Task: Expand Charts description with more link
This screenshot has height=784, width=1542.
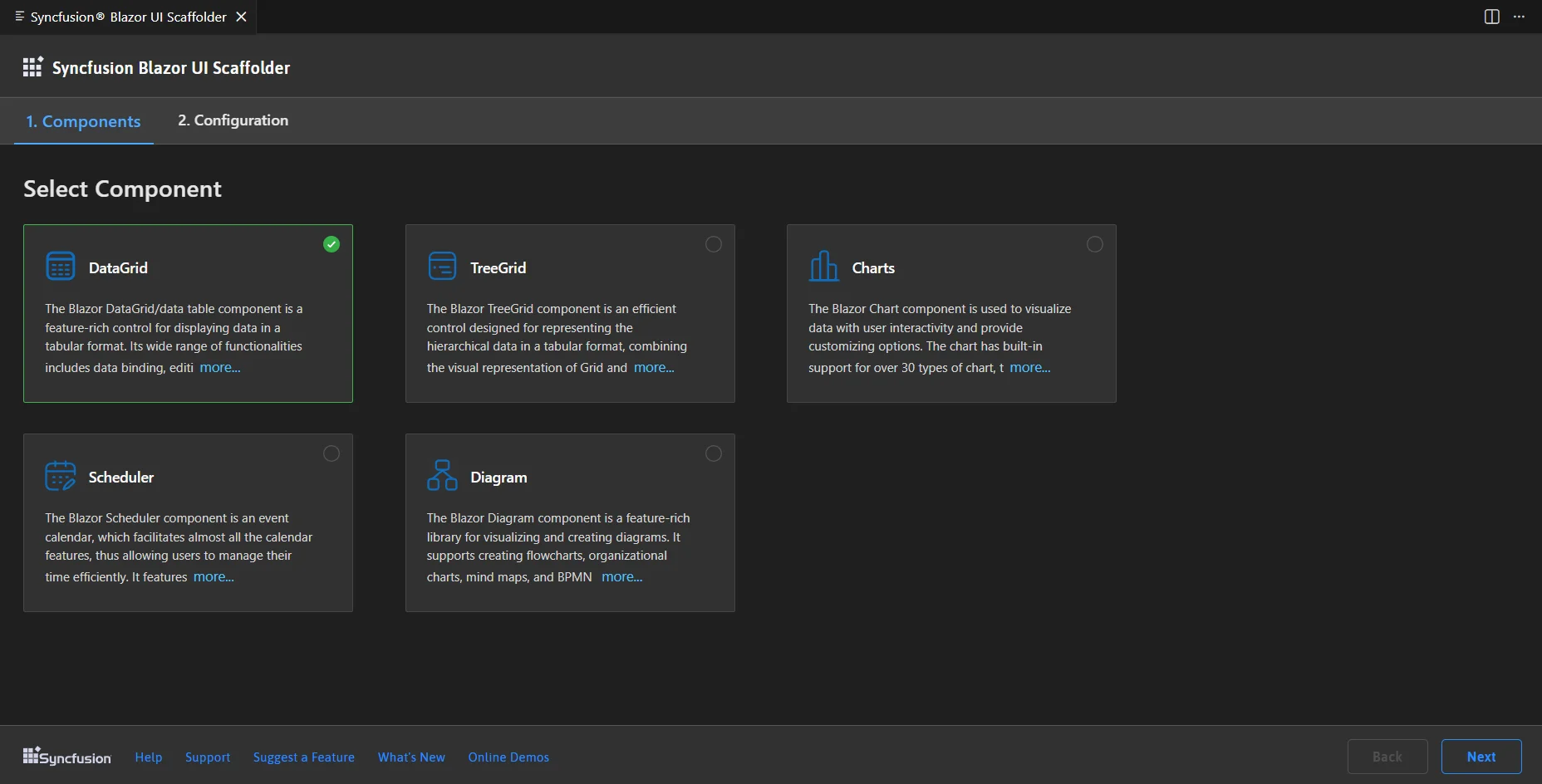Action: 1030,368
